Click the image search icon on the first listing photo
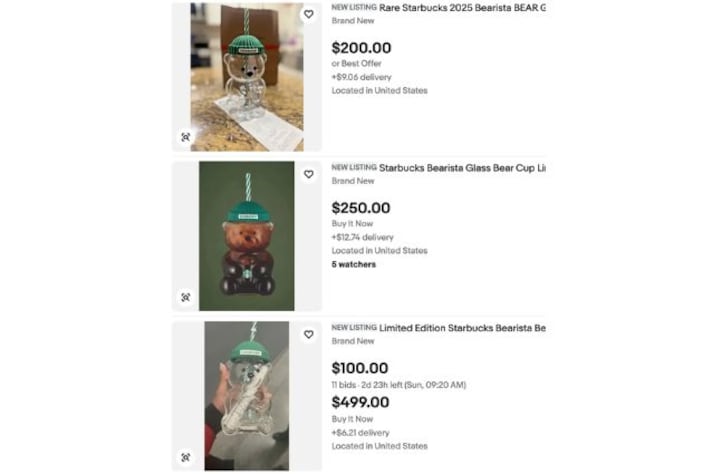 click(186, 137)
